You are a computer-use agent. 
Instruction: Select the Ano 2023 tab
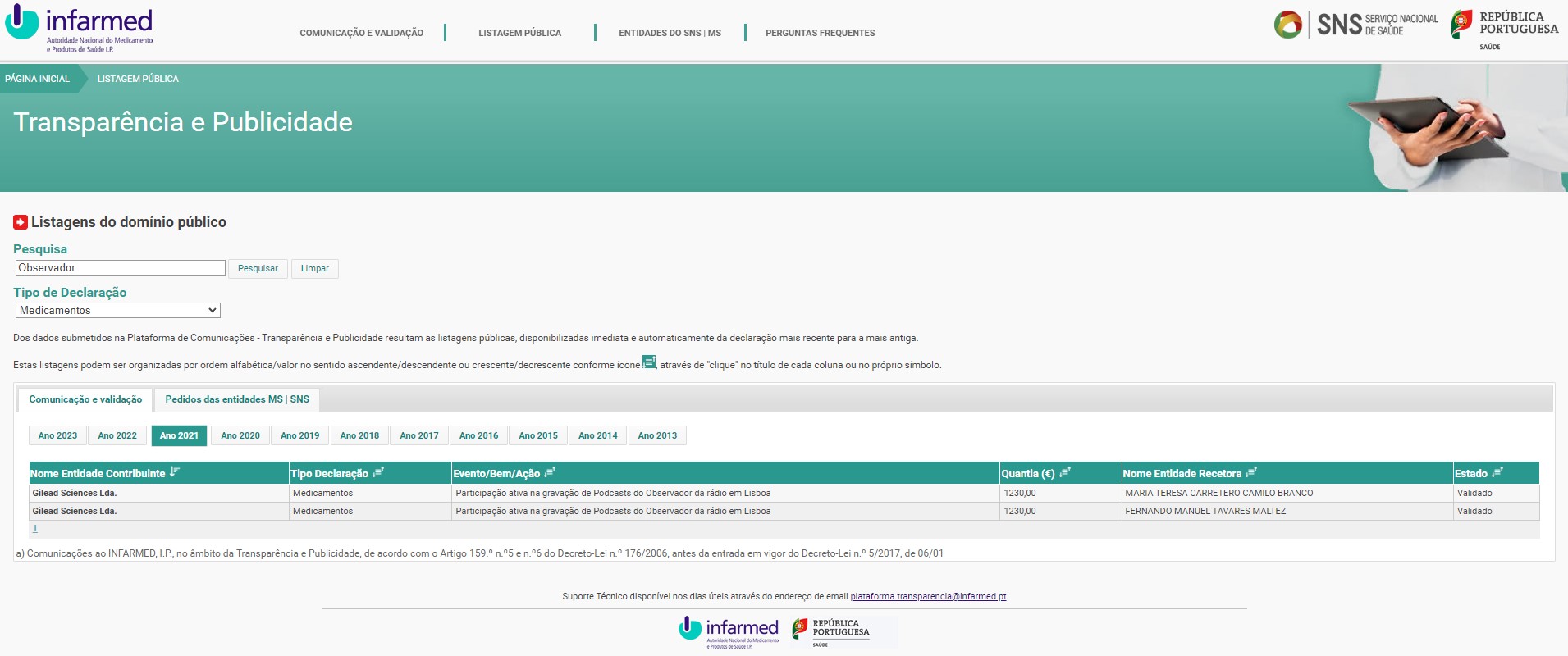click(x=57, y=435)
